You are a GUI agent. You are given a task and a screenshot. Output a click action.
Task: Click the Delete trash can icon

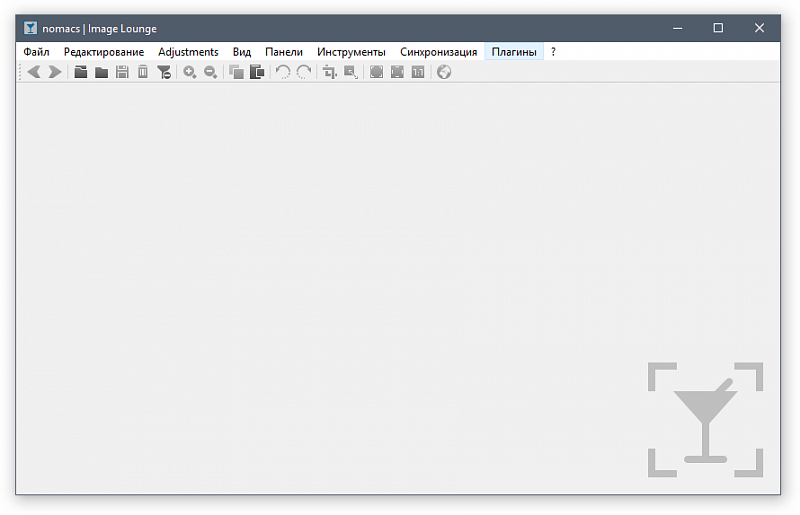pyautogui.click(x=143, y=72)
